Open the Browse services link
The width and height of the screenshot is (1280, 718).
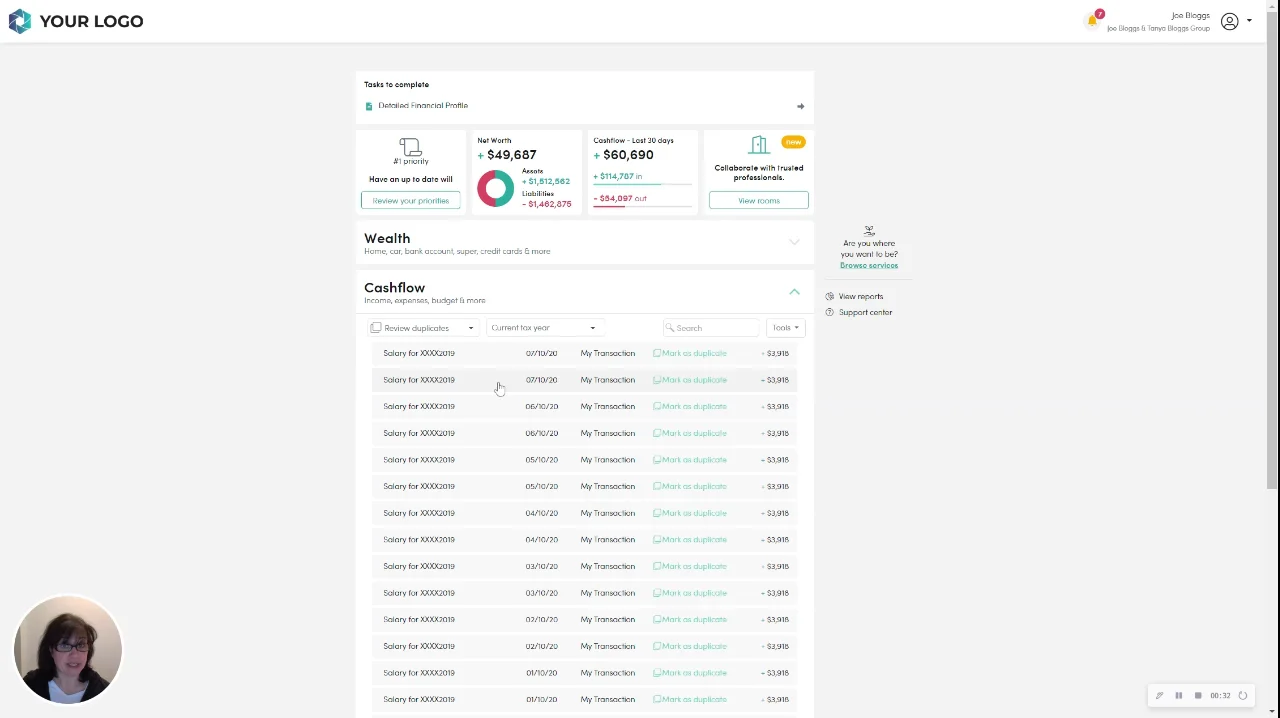tap(869, 265)
